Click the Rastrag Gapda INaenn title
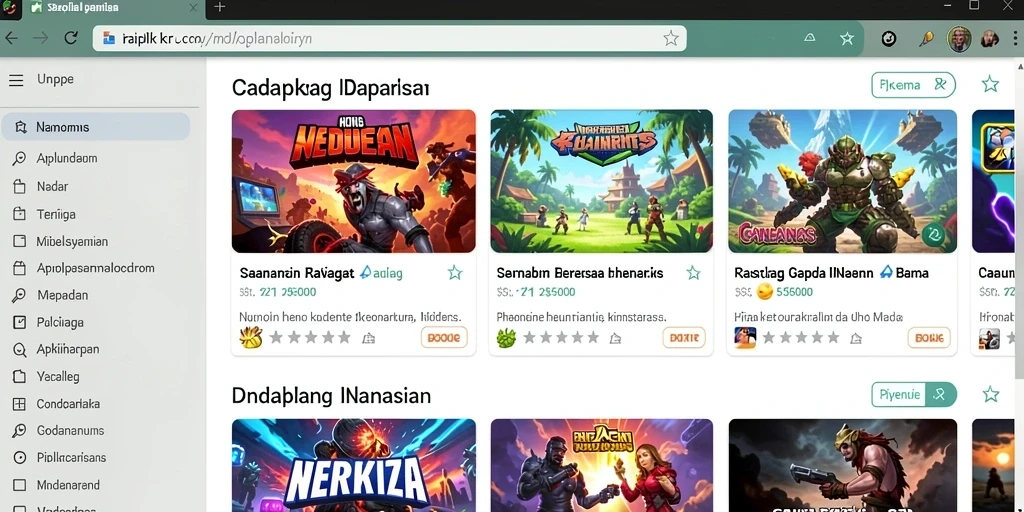The height and width of the screenshot is (512, 1024). [804, 273]
